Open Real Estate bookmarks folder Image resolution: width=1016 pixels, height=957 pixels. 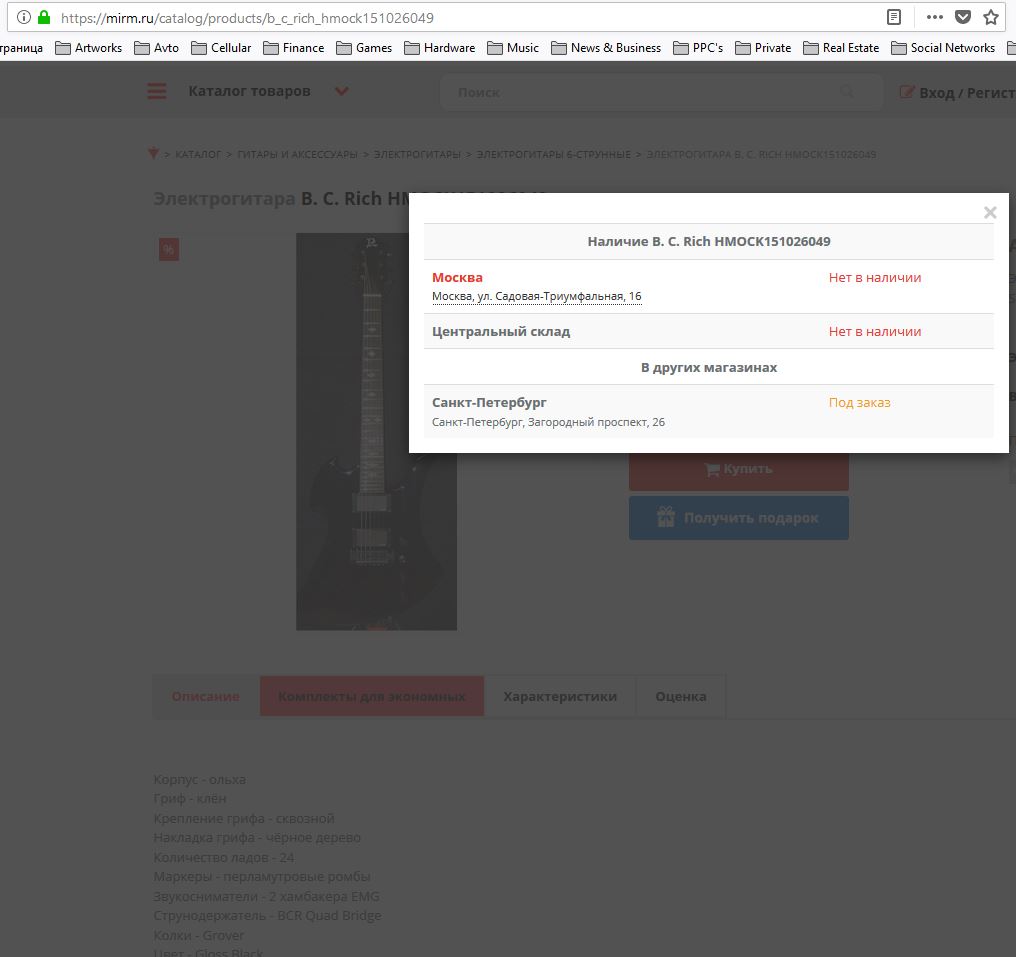click(x=841, y=48)
